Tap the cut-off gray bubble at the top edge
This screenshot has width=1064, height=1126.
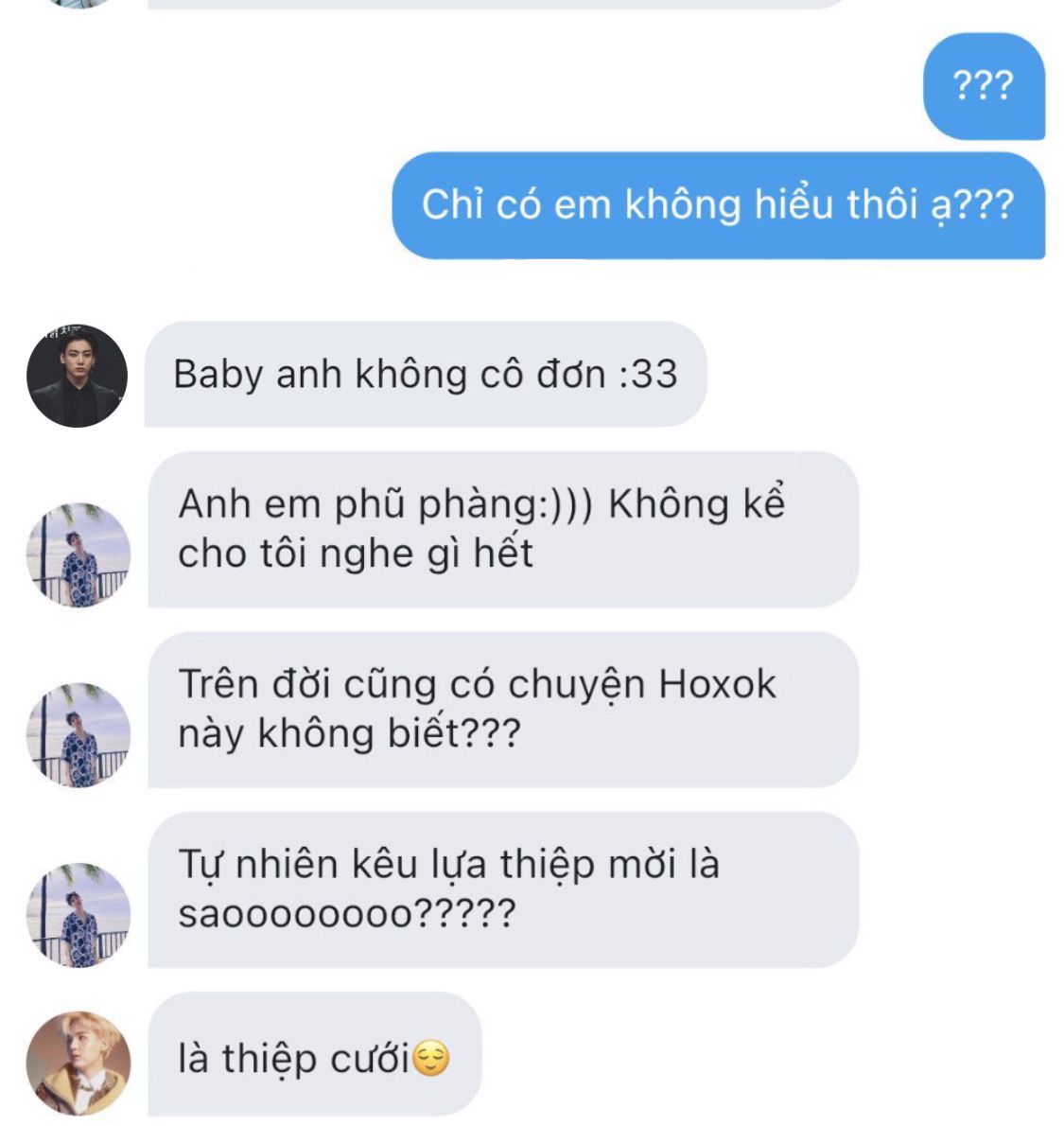(496, 4)
